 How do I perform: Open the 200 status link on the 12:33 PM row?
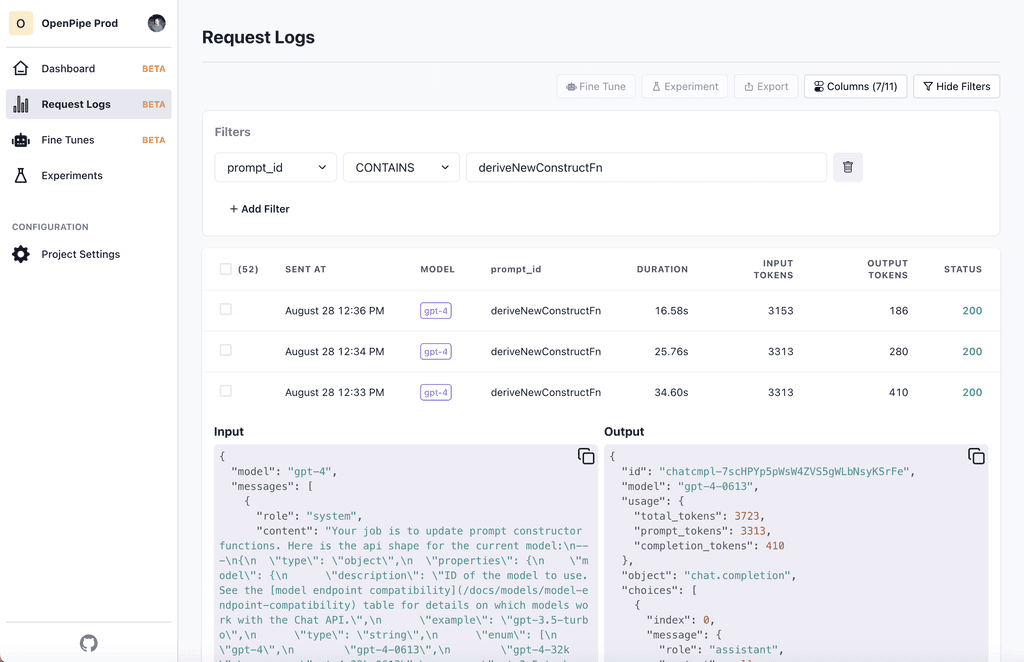(972, 392)
